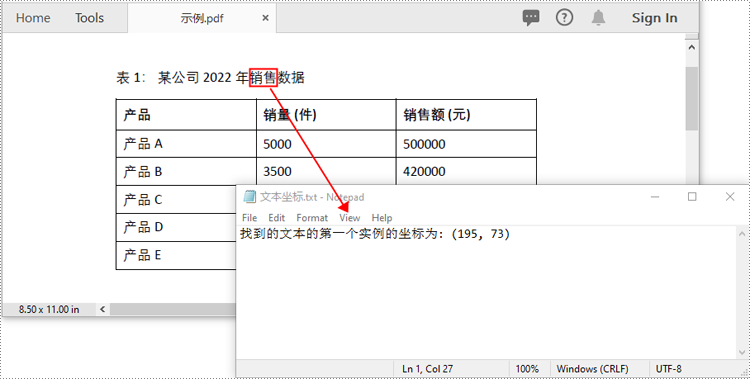
Task: Click the 产品 C cell
Action: [x=176, y=200]
